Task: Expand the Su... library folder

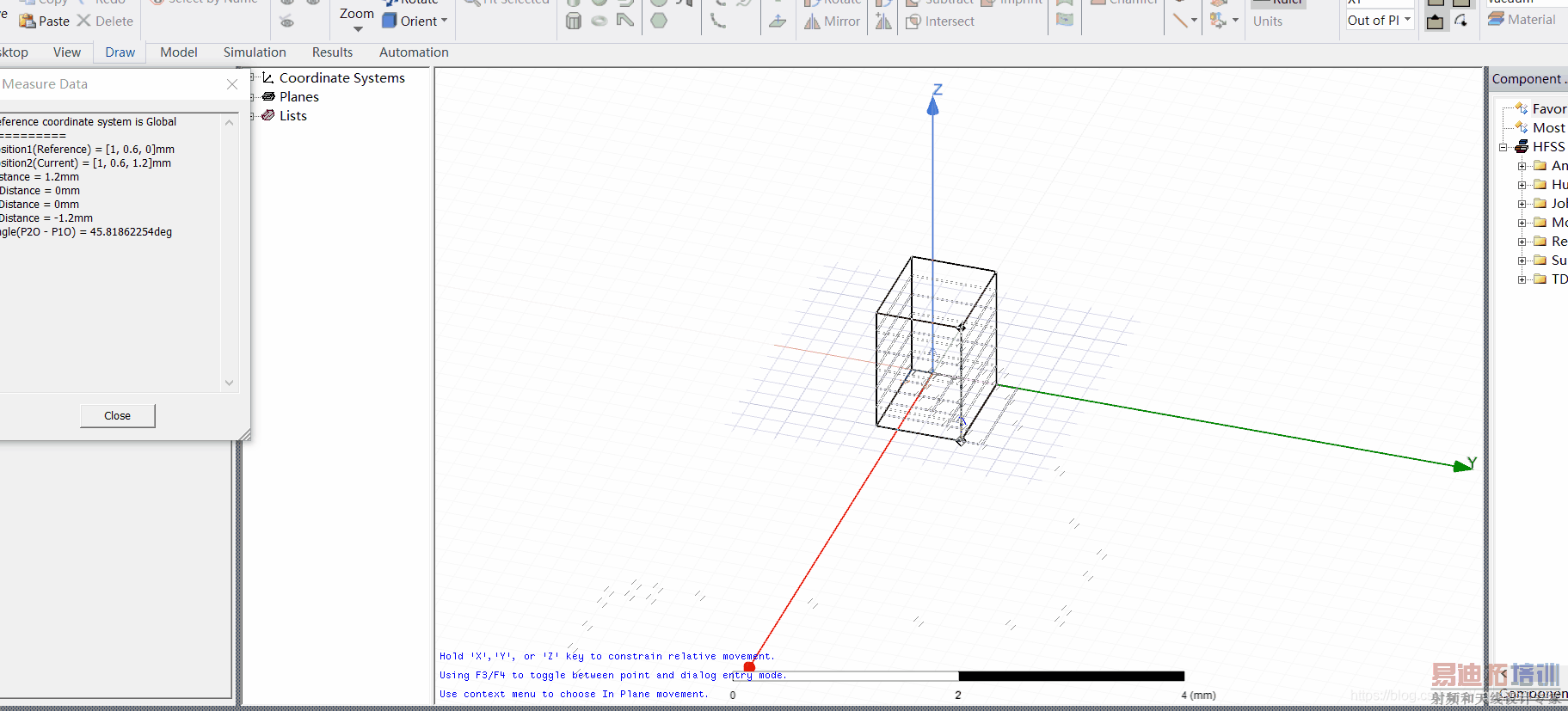Action: (1522, 260)
